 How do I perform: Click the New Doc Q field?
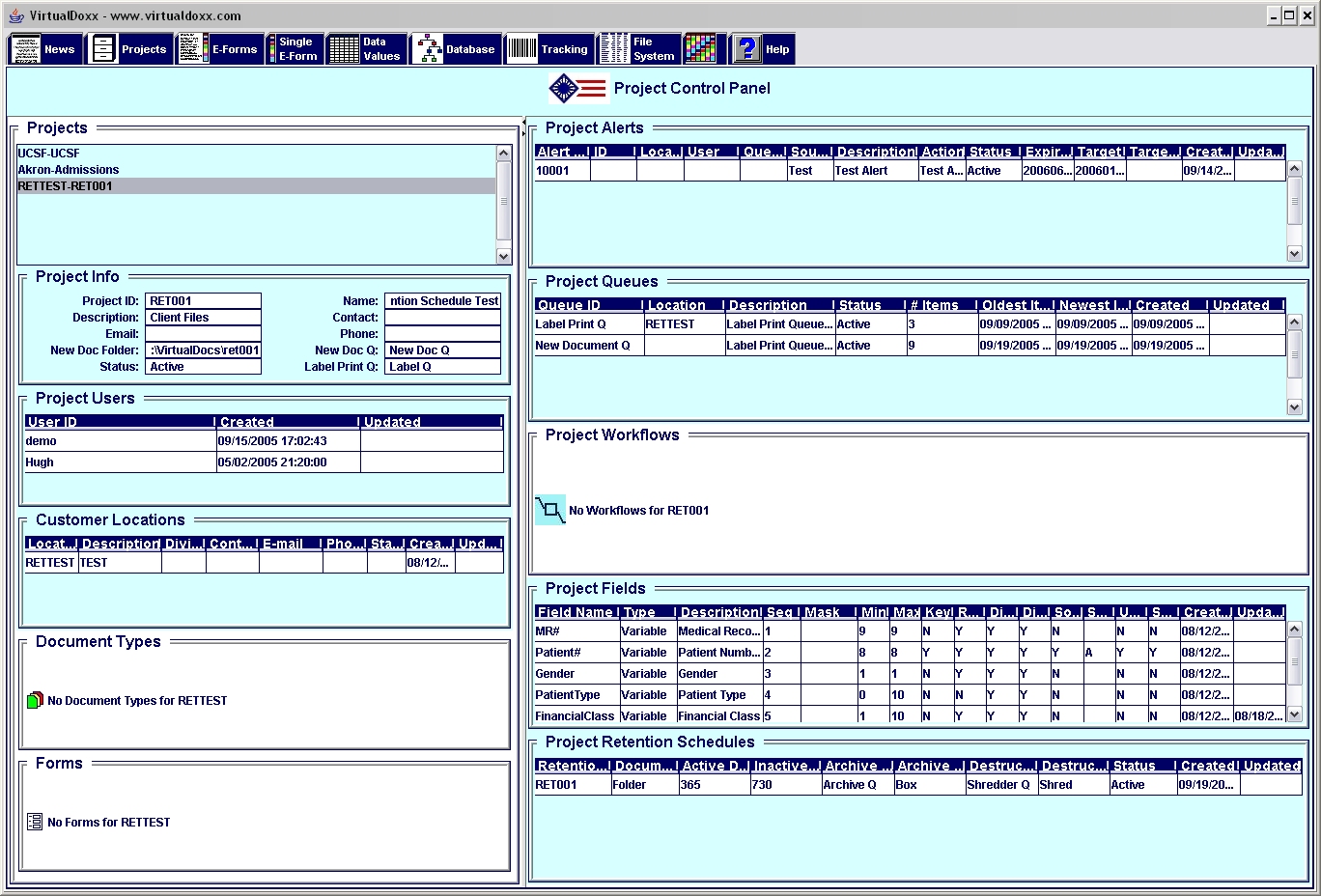coord(442,350)
